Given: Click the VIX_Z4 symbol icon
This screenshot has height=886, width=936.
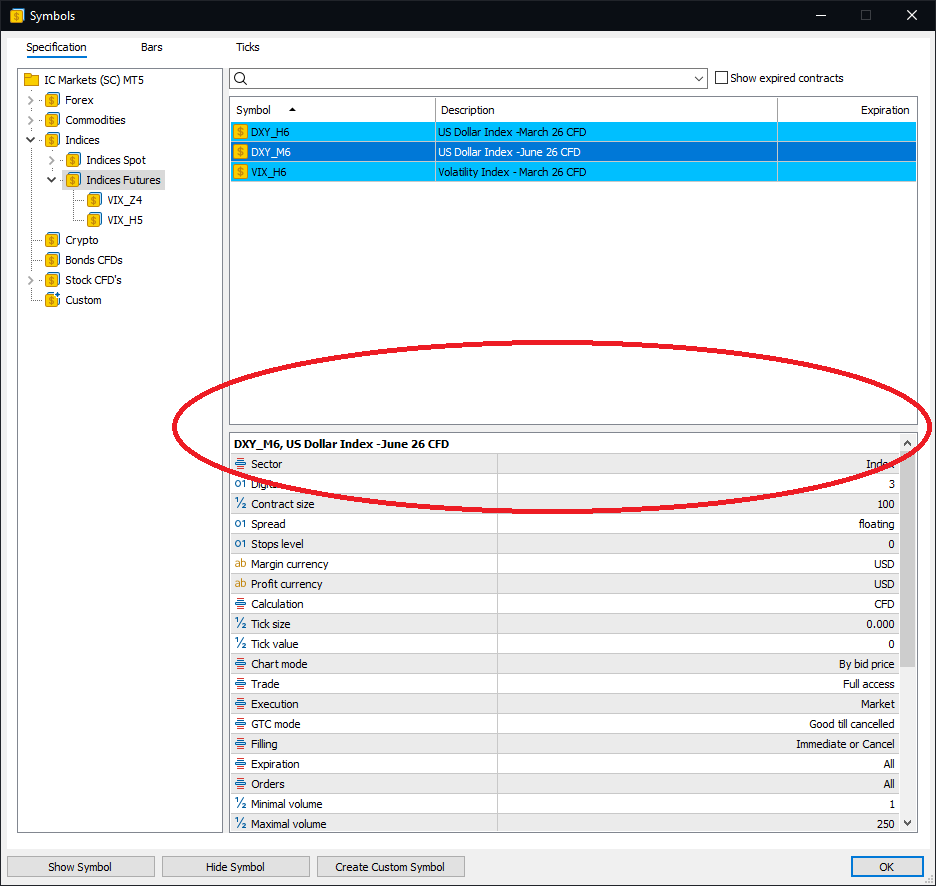Looking at the screenshot, I should [x=94, y=200].
